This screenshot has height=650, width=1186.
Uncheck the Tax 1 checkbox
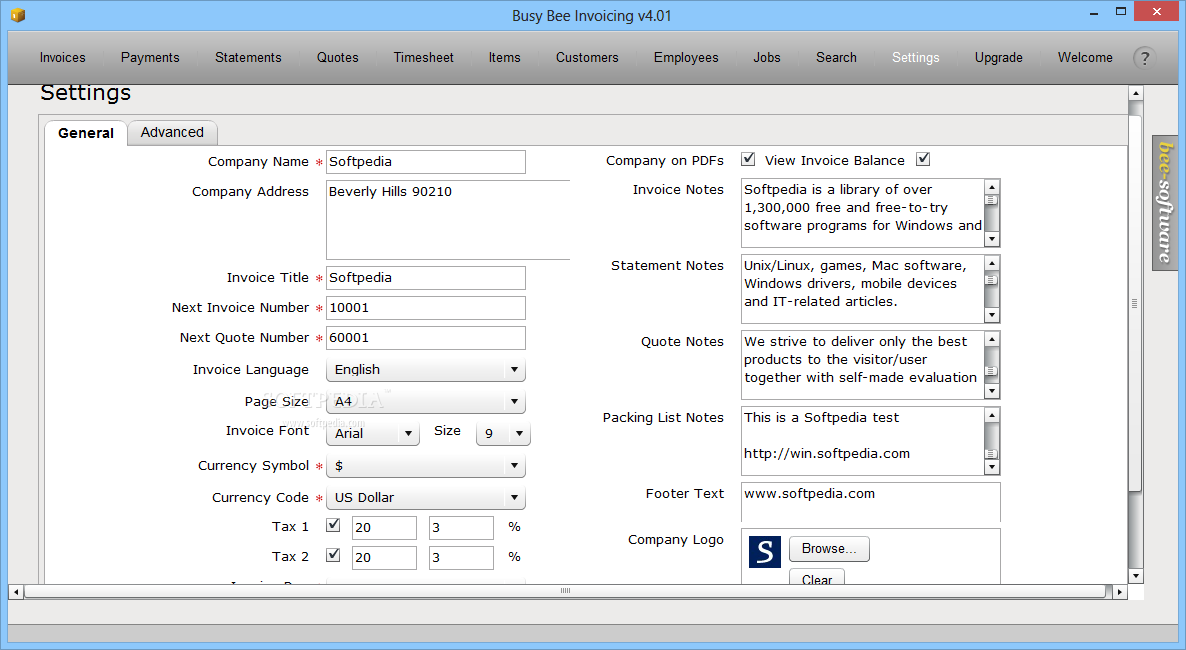tap(333, 525)
